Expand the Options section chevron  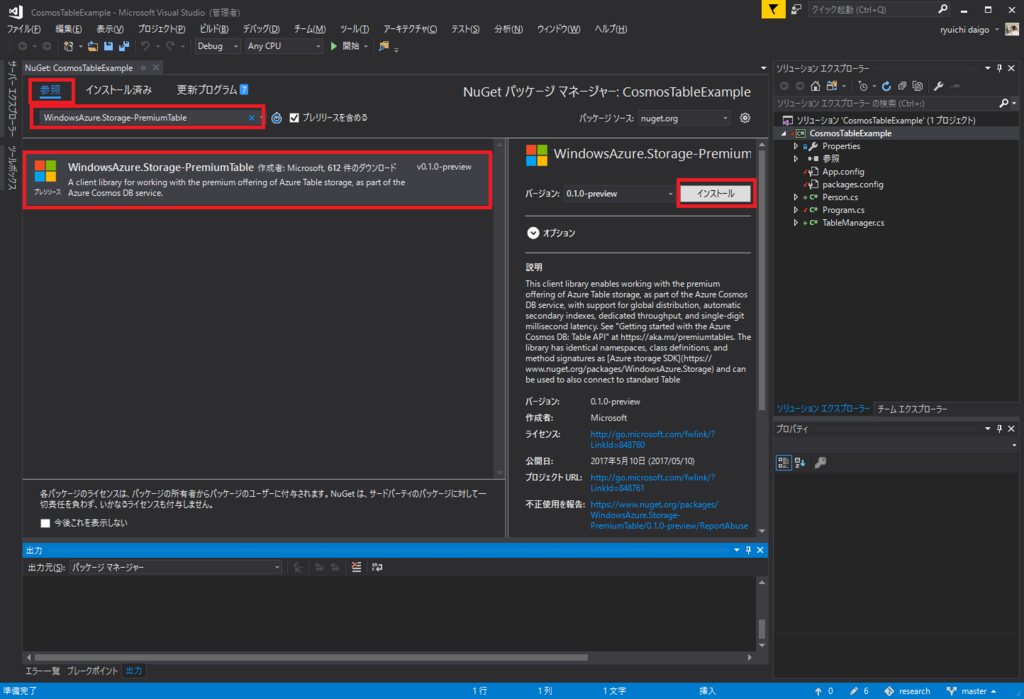pyautogui.click(x=533, y=233)
